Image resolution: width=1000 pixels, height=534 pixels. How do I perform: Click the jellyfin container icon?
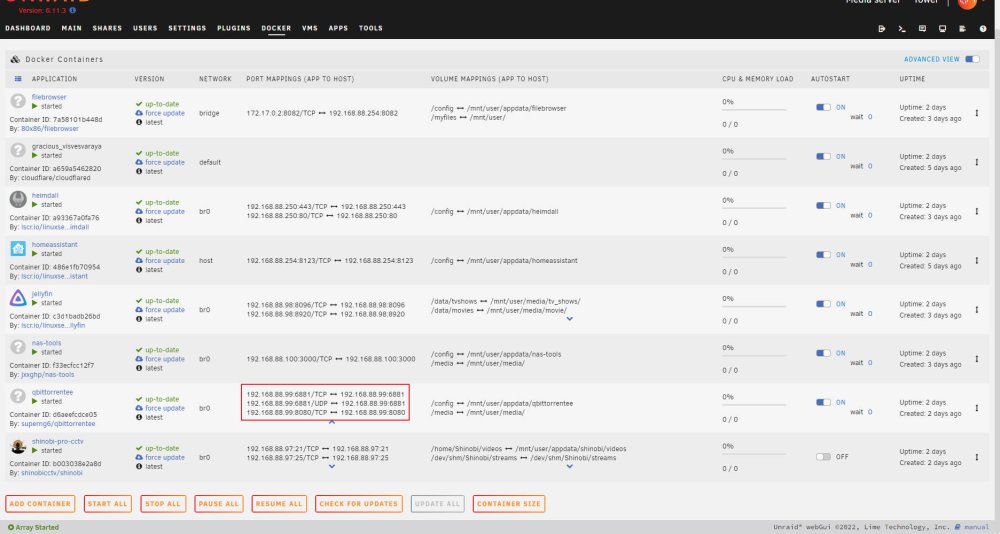[18, 297]
